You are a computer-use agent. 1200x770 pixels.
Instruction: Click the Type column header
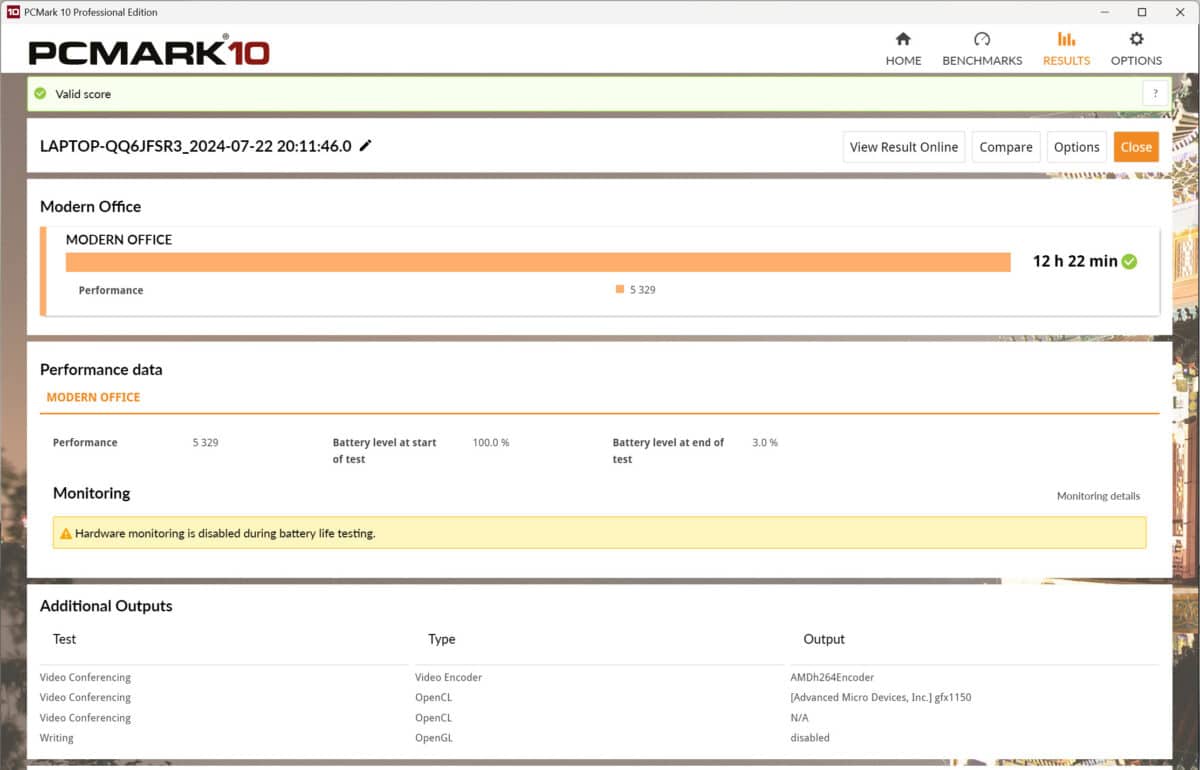coord(441,639)
